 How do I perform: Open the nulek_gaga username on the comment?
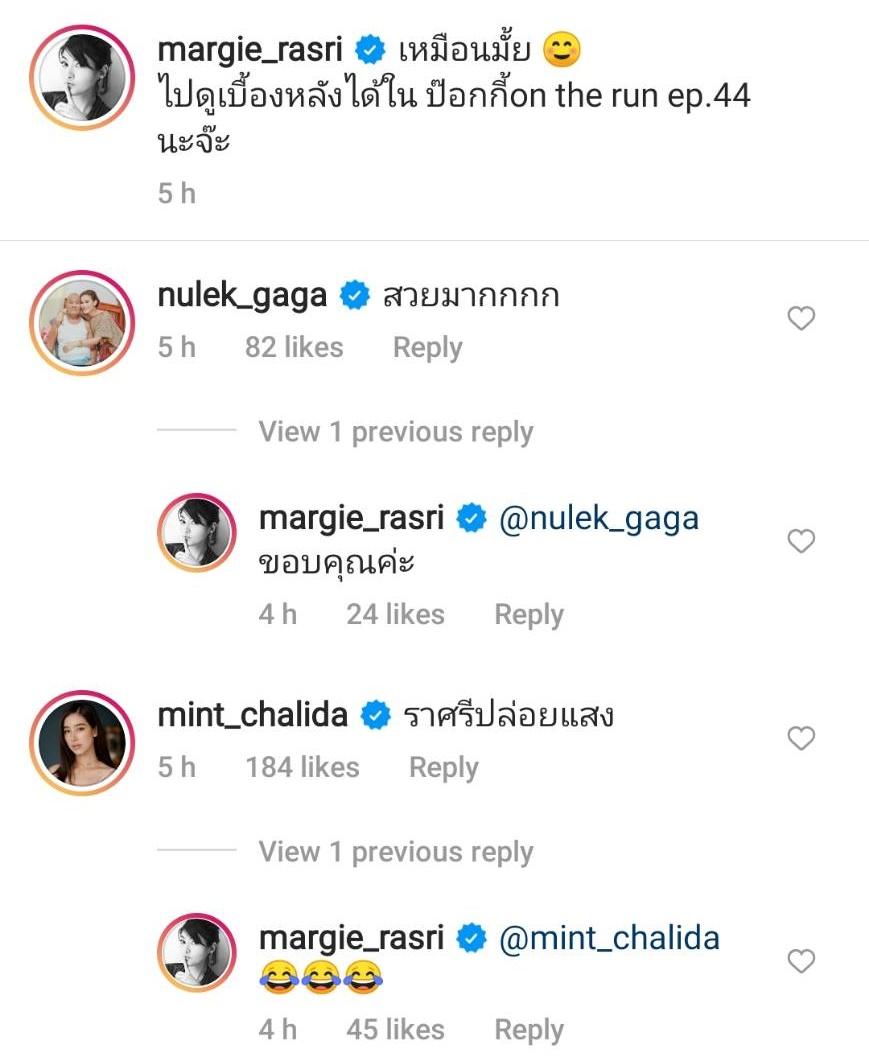242,296
